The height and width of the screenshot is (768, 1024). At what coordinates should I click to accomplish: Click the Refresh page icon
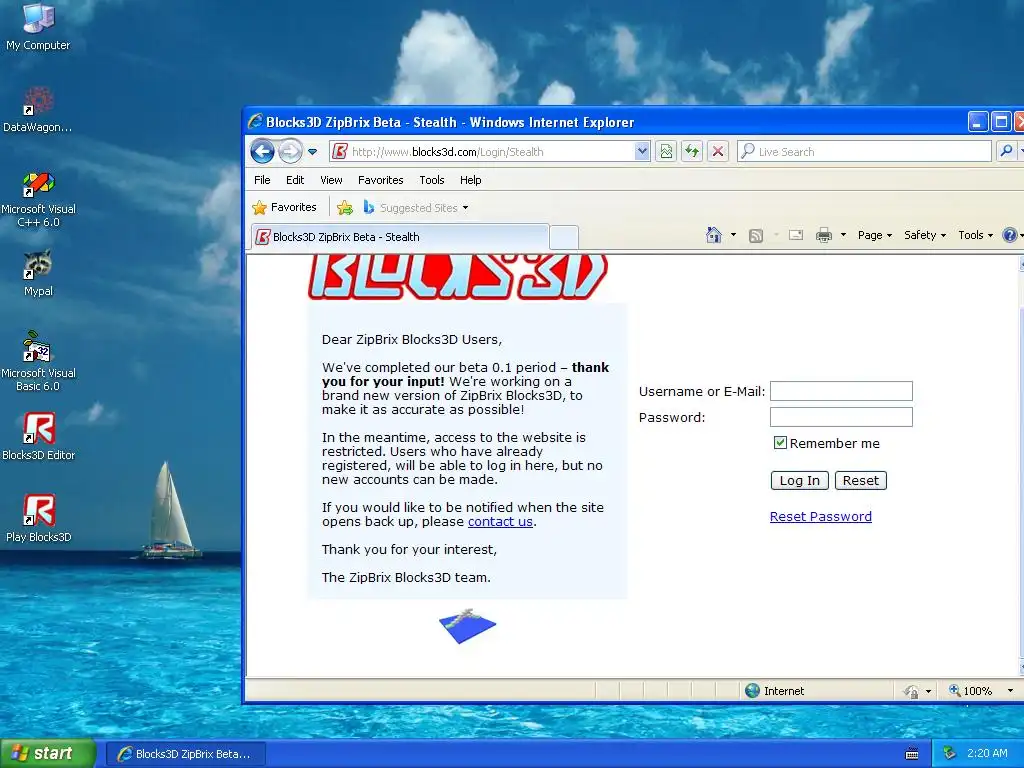point(692,152)
